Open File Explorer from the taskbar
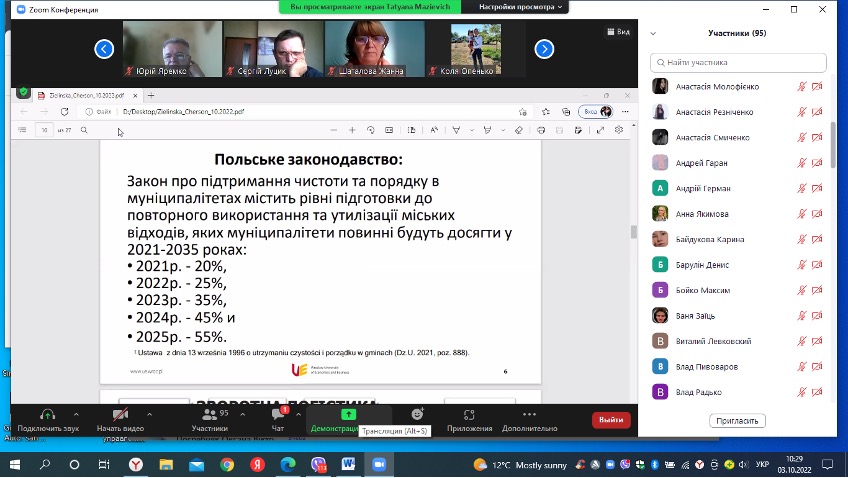Viewport: 848px width, 478px height. pos(166,464)
